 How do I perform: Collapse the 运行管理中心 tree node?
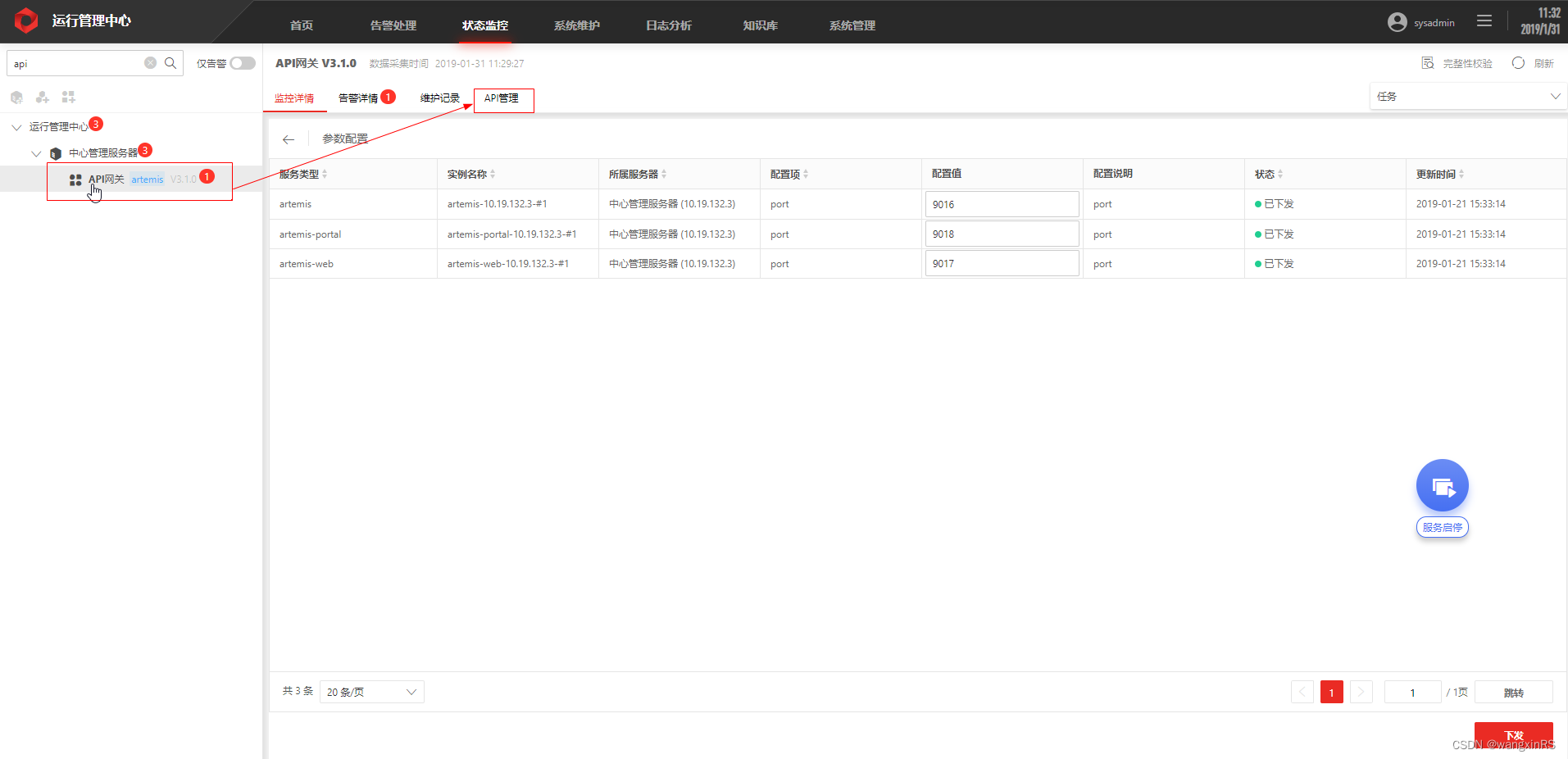[x=16, y=127]
